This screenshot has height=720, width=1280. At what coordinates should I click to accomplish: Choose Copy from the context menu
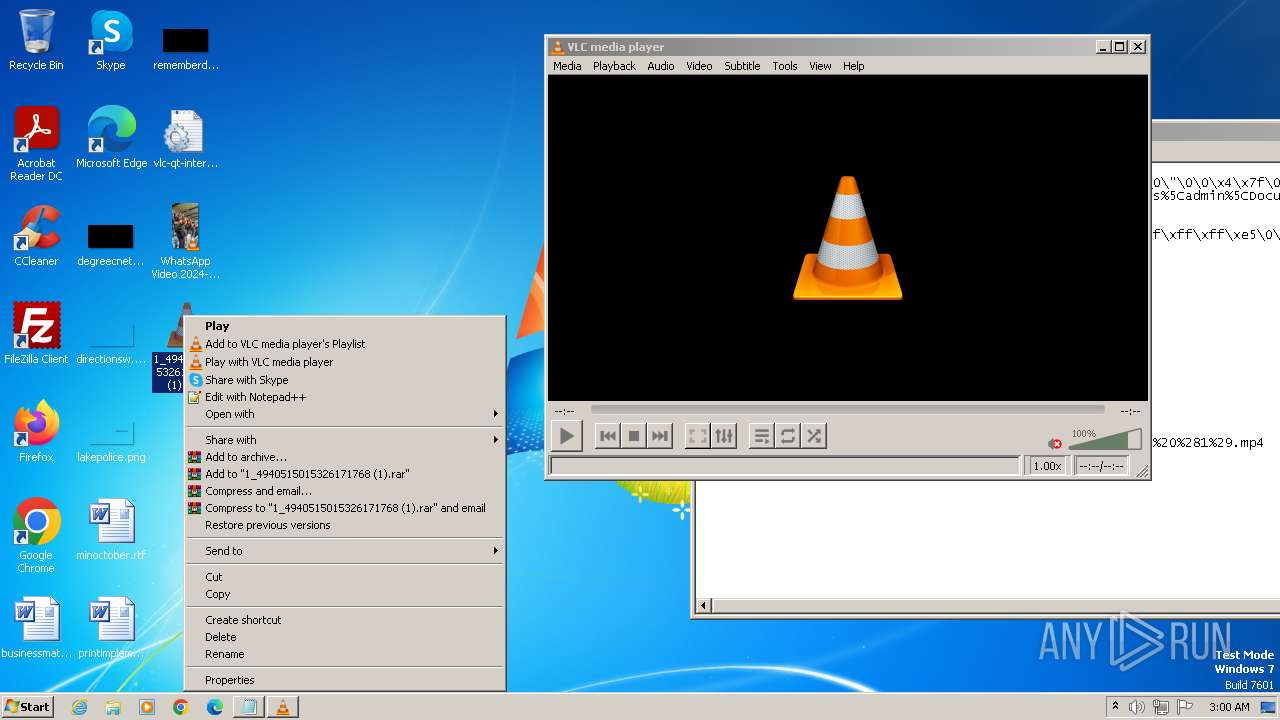[x=345, y=594]
